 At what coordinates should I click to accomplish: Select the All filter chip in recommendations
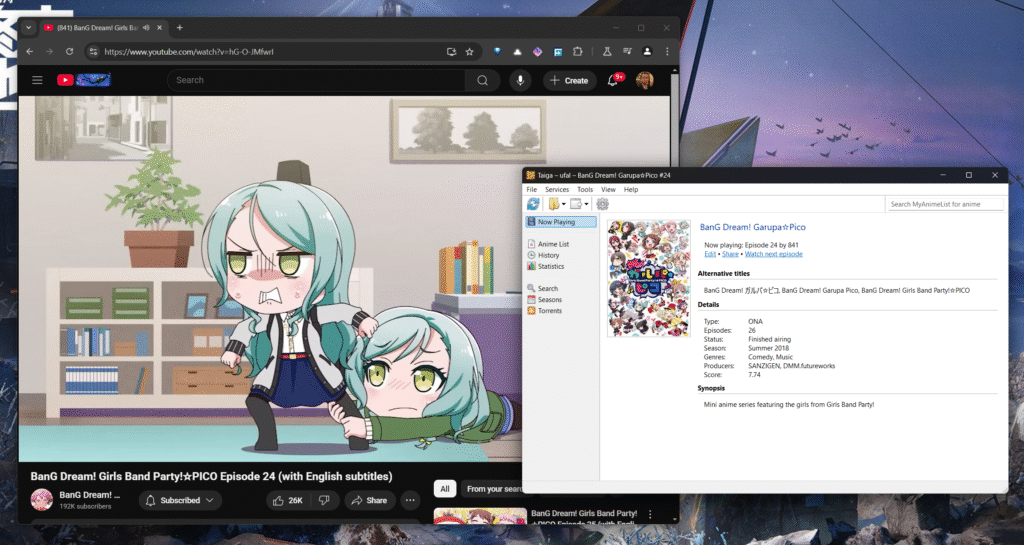coord(445,489)
